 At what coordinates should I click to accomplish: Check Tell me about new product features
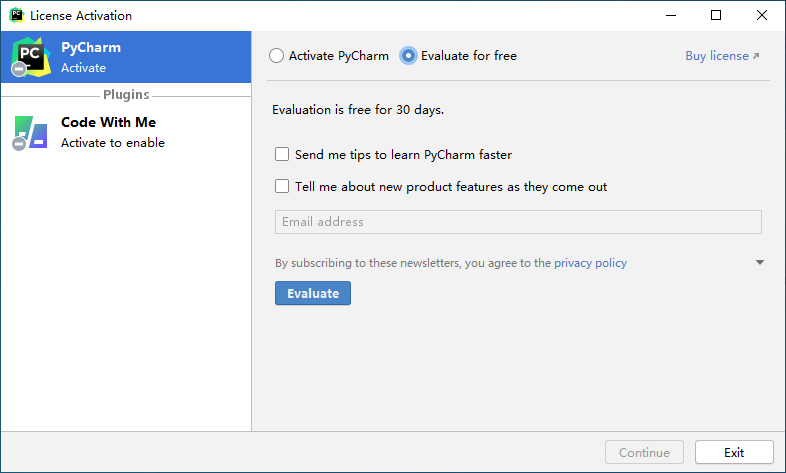tap(282, 186)
